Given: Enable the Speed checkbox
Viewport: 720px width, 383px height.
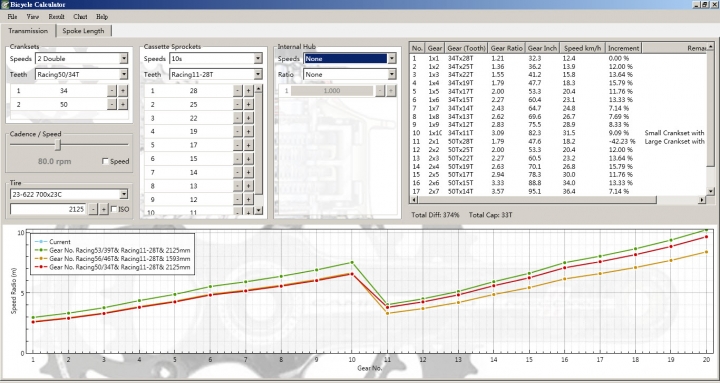Looking at the screenshot, I should pyautogui.click(x=105, y=161).
